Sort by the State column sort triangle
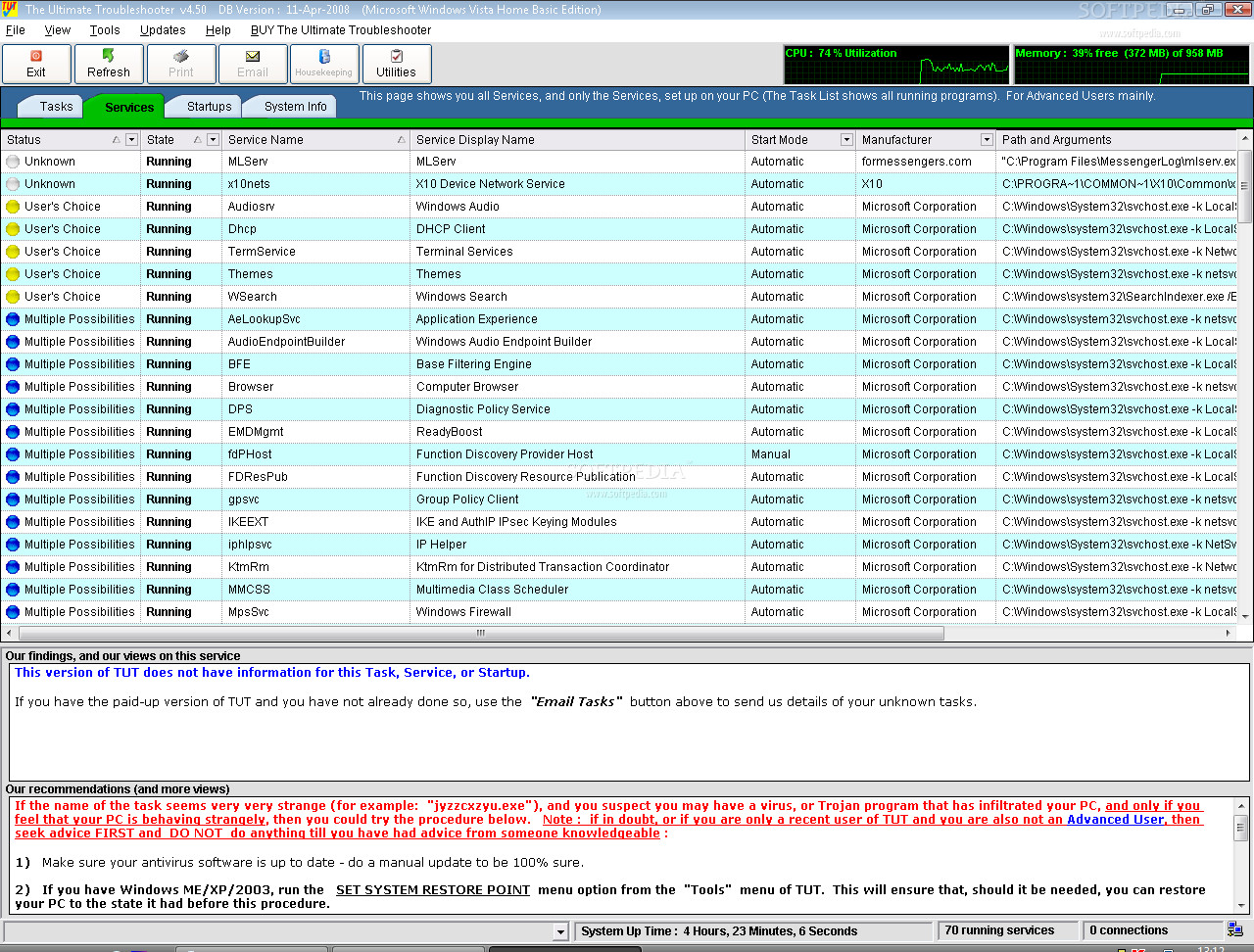The image size is (1254, 952). tap(198, 140)
